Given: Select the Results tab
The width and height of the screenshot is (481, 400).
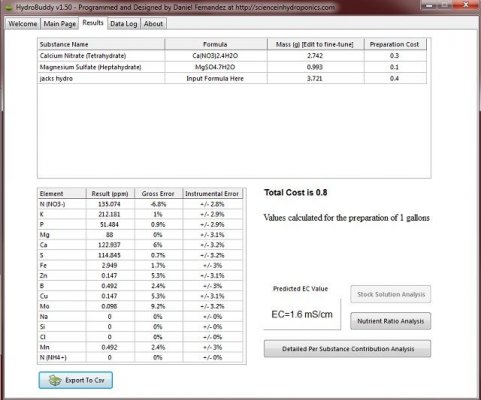Looking at the screenshot, I should pos(93,23).
